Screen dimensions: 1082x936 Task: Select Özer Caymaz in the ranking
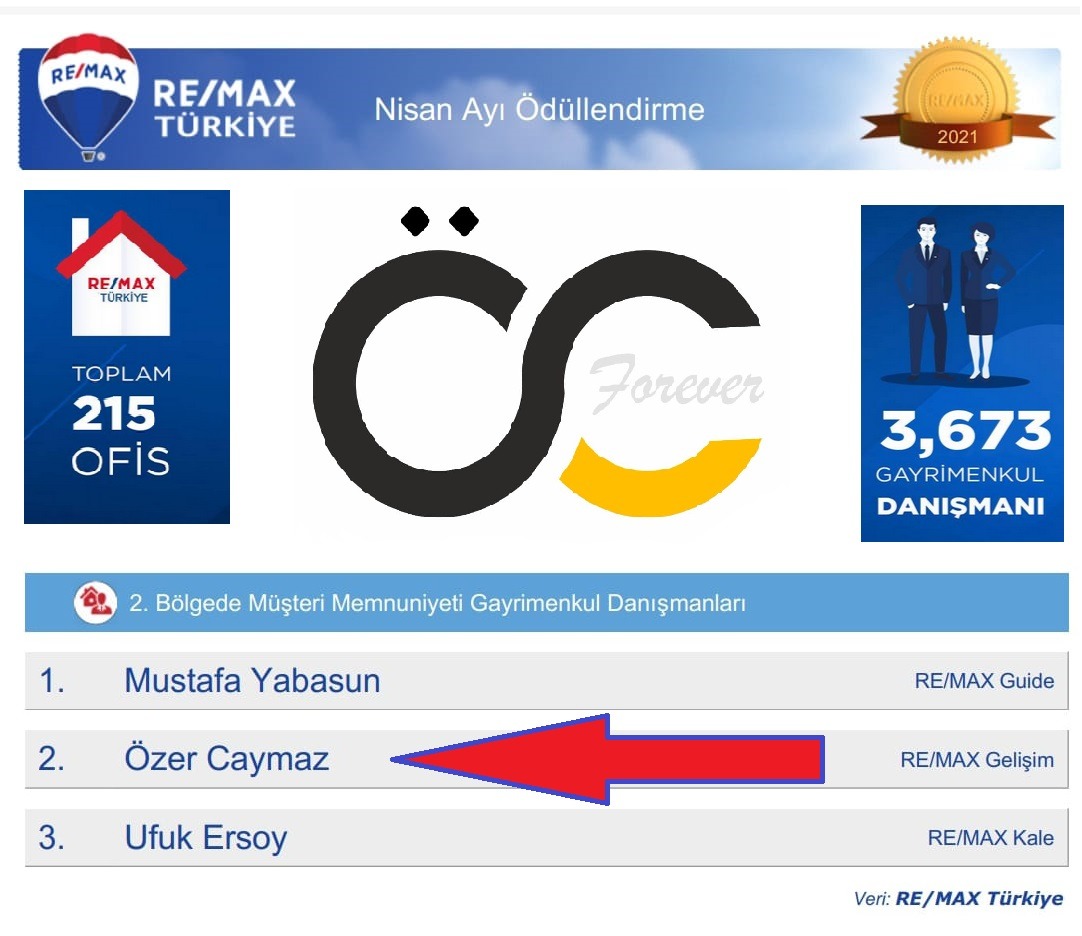226,759
